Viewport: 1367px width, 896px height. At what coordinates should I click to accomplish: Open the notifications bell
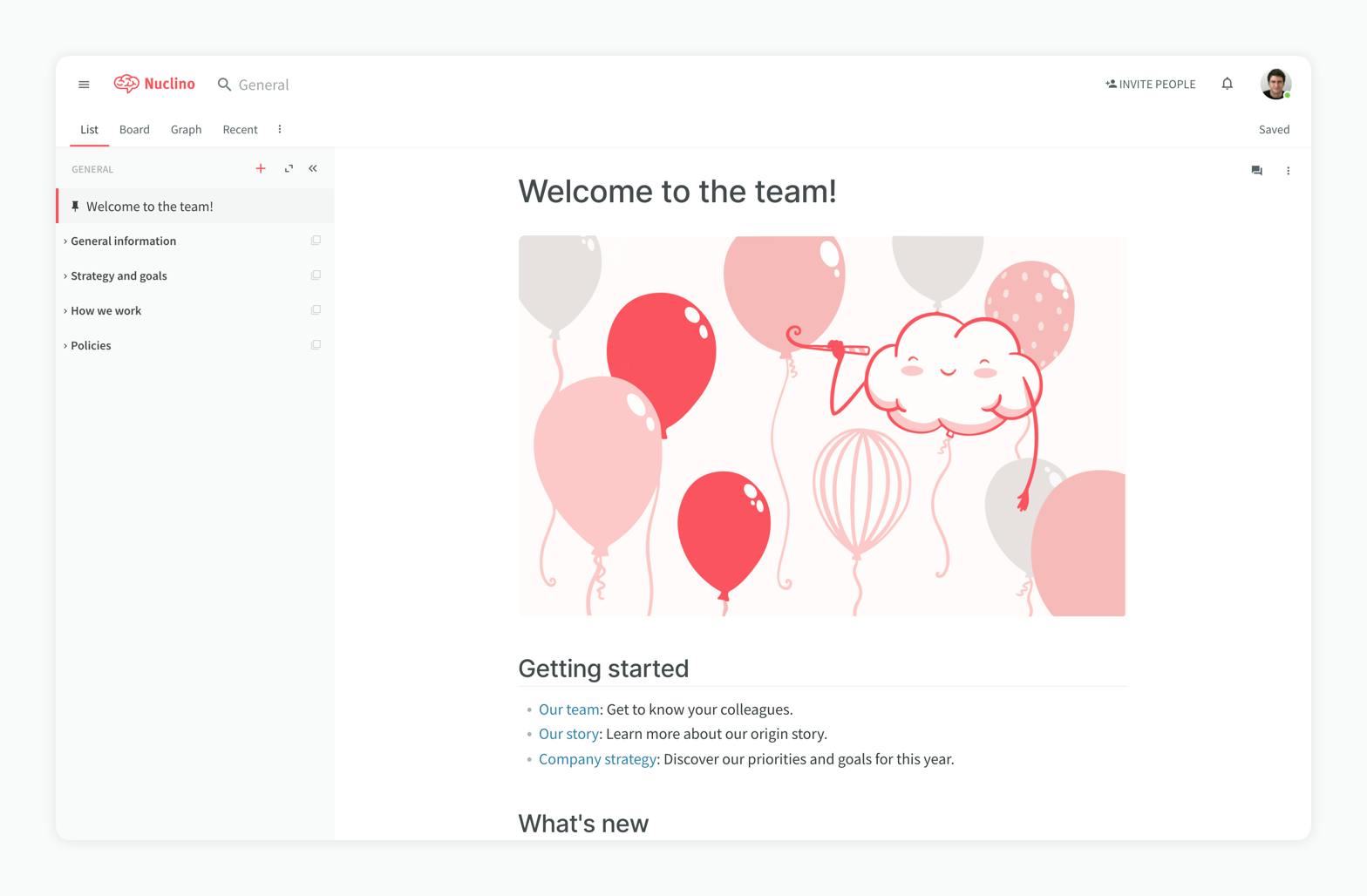1227,84
